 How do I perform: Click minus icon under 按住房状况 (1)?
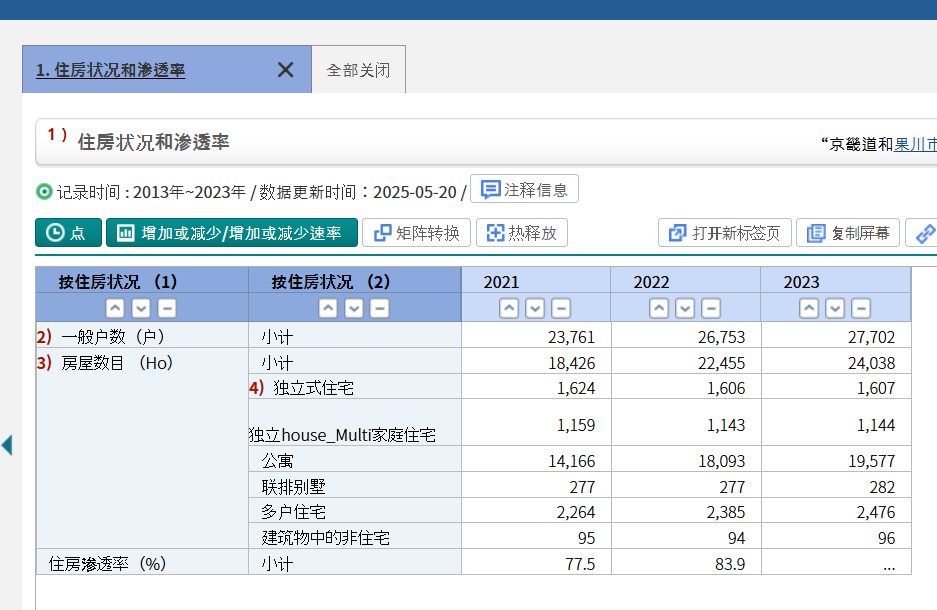(x=167, y=308)
